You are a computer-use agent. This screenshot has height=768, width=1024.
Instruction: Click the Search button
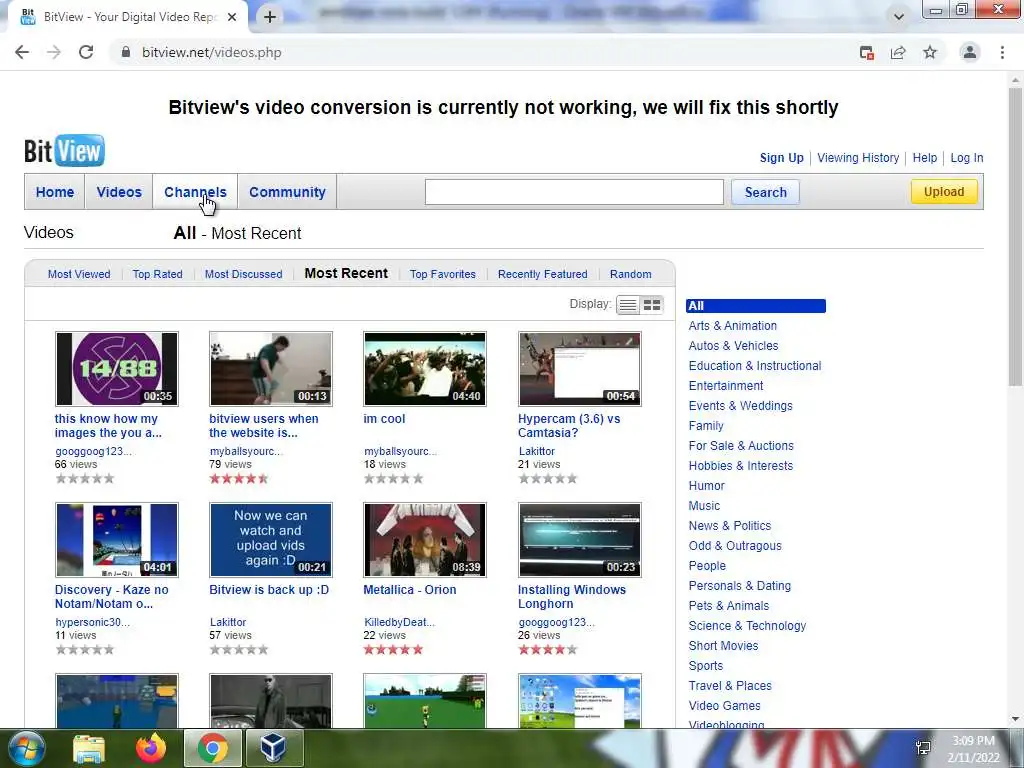click(x=765, y=192)
